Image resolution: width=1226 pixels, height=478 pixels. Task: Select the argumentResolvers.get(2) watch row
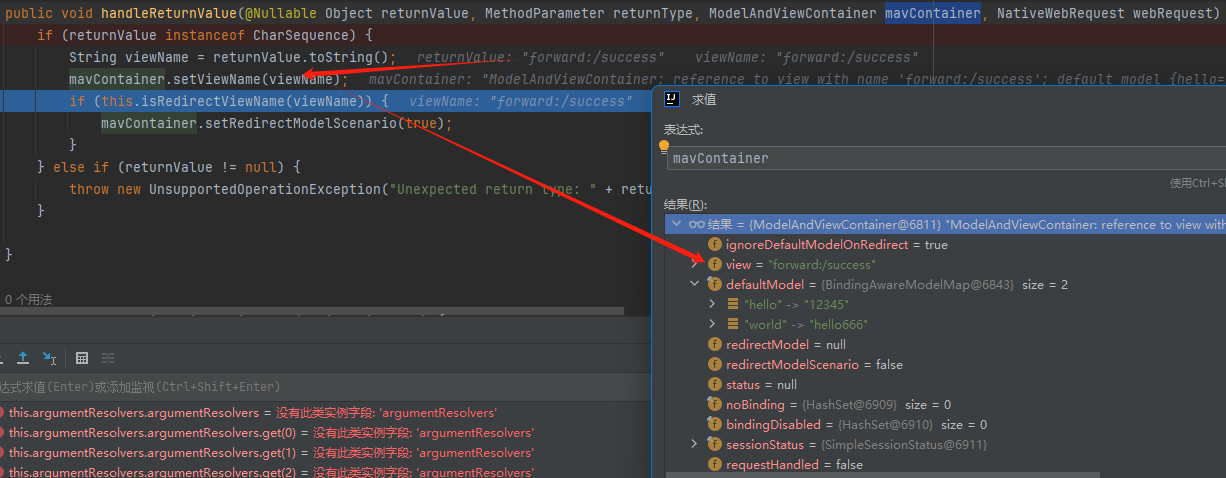325,472
